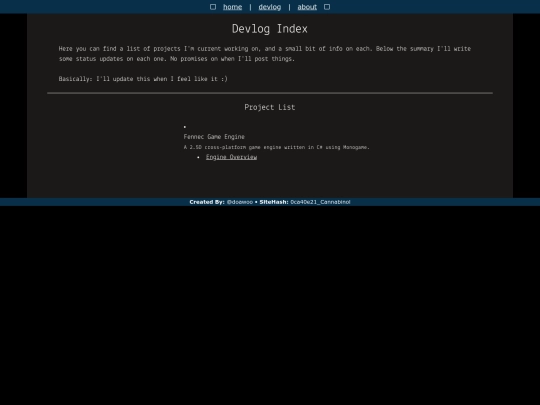The width and height of the screenshot is (540, 405).
Task: Click the 'Created By:' footer label
Action: click(x=207, y=202)
